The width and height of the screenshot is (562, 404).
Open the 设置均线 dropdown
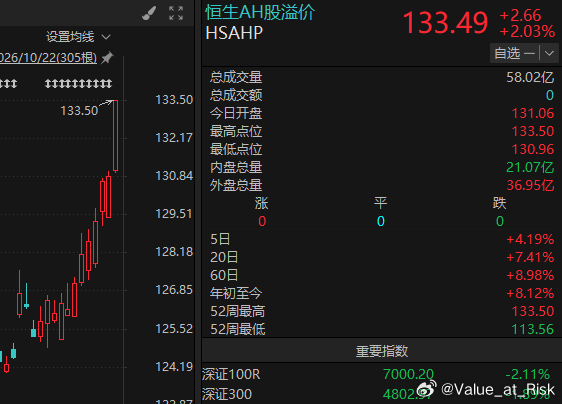click(x=78, y=37)
